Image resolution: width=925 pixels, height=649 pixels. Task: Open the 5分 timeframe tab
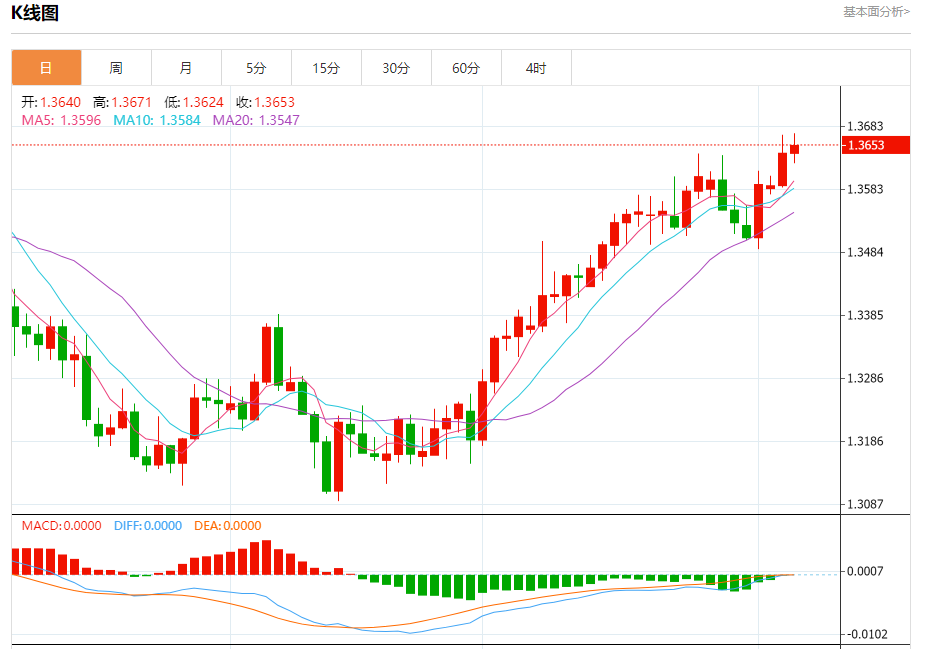[x=256, y=68]
